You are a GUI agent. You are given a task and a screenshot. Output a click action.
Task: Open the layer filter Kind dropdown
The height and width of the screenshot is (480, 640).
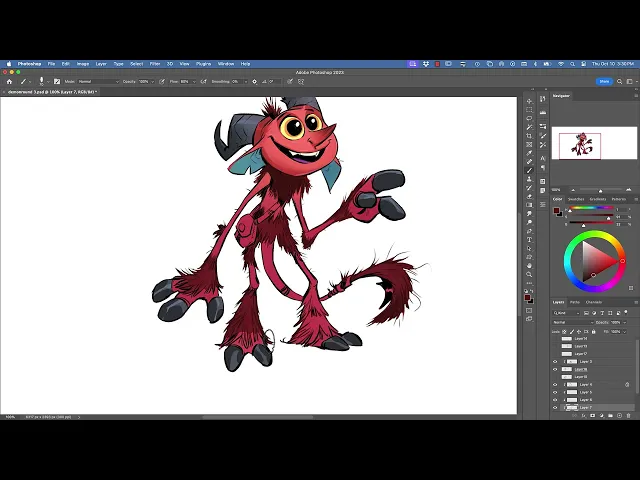pos(567,313)
